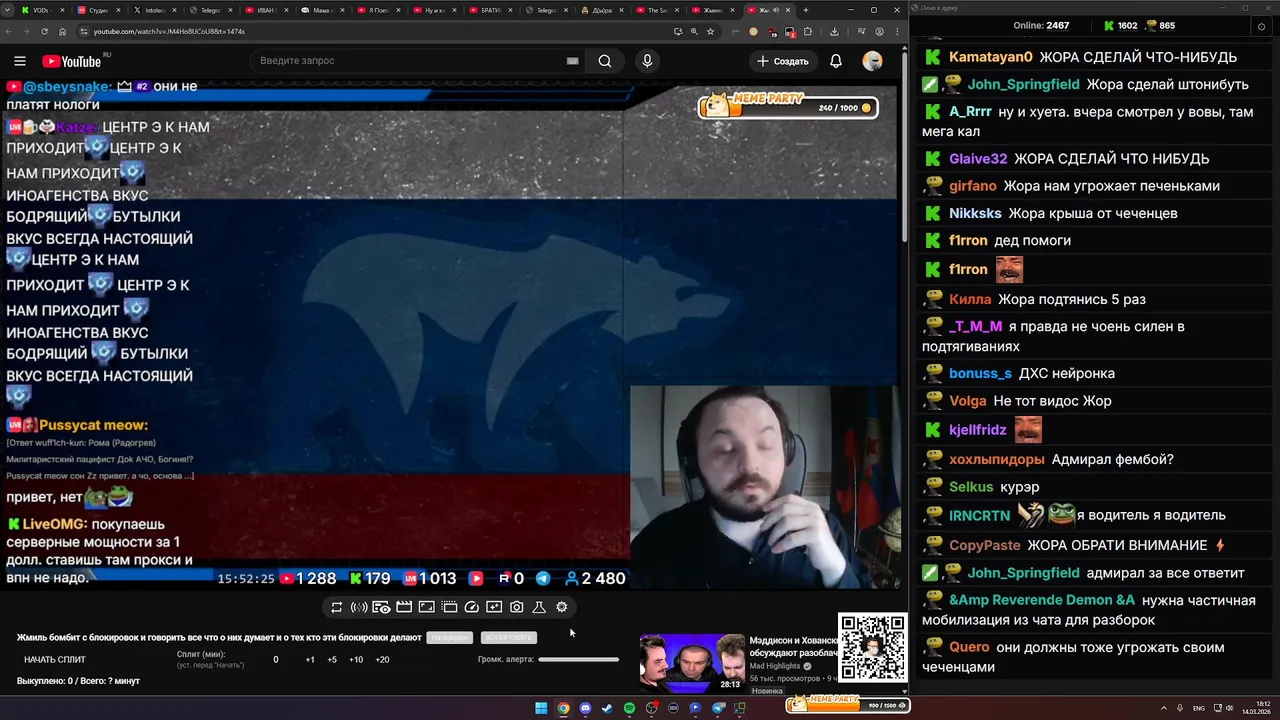Switch to the ИВАН browser tab
The image size is (1280, 720).
click(265, 10)
